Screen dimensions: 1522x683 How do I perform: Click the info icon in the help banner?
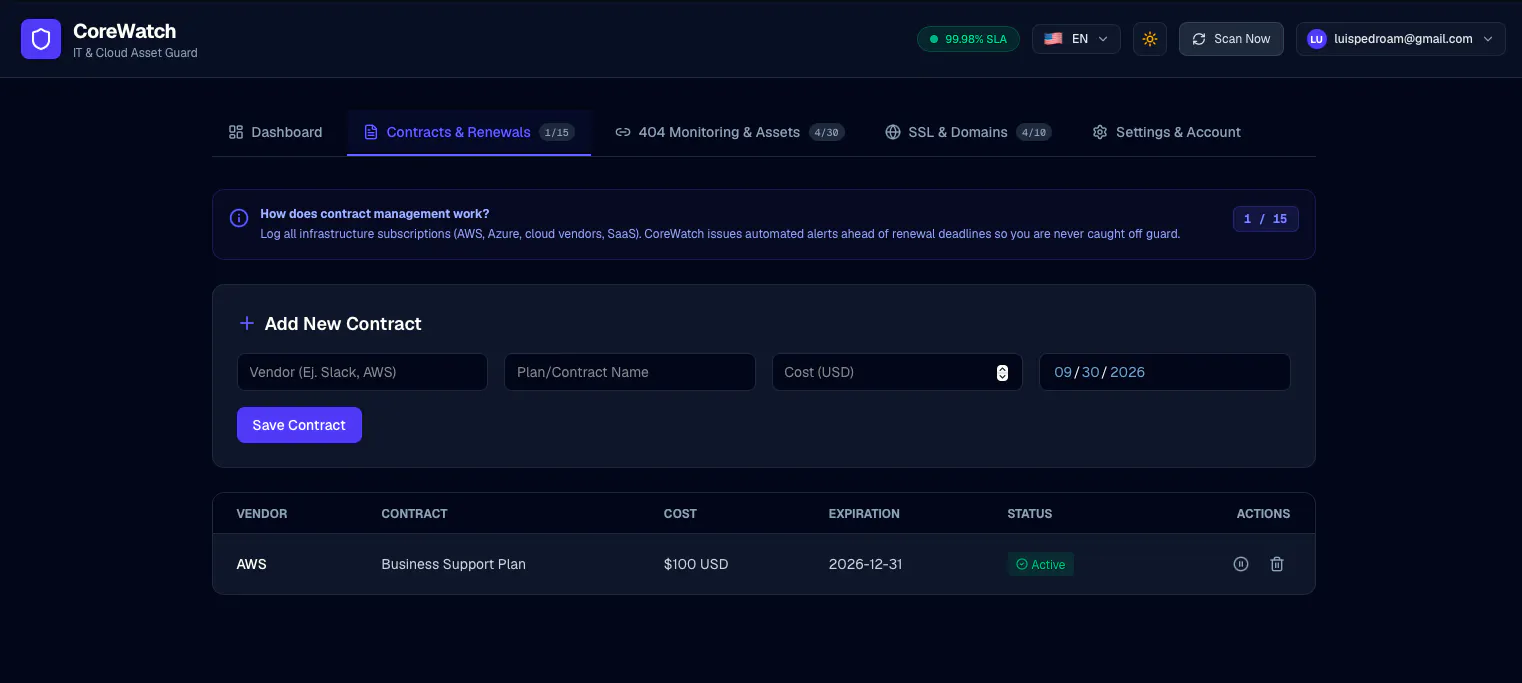(x=239, y=218)
